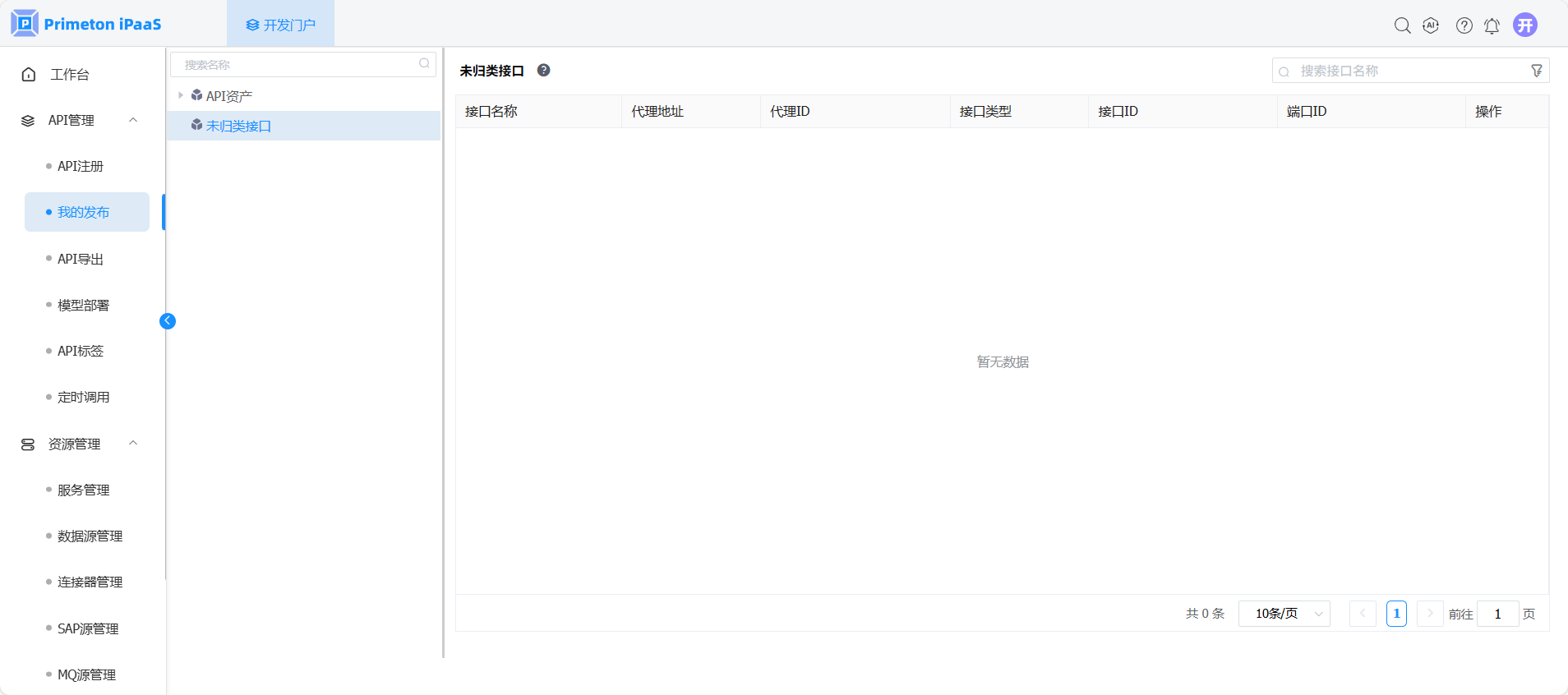Viewport: 1568px width, 695px height.
Task: Click the filter funnel icon
Action: coord(1536,71)
